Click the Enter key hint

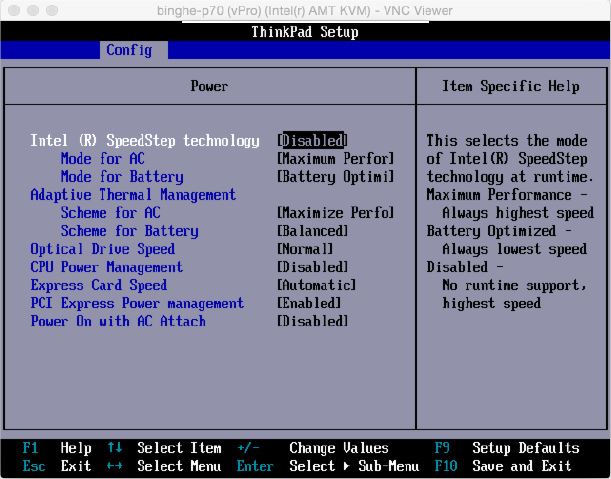255,466
